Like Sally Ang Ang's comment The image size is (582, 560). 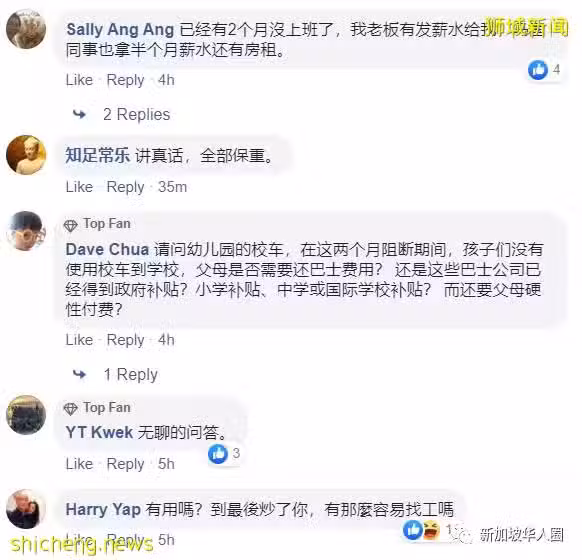[79, 80]
